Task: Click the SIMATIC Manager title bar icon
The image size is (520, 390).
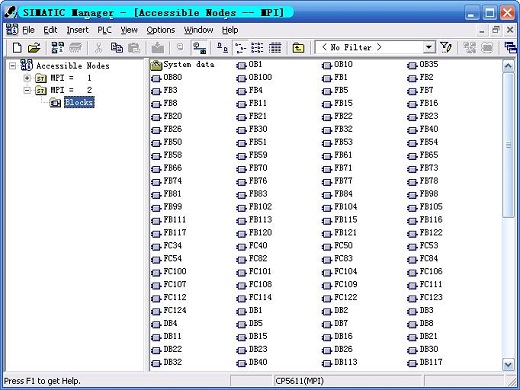Action: click(11, 12)
